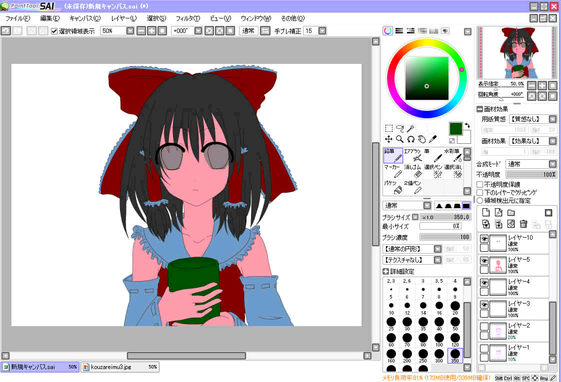The height and width of the screenshot is (382, 561).
Task: Select the 消しゴム eraser tool
Action: point(413,171)
